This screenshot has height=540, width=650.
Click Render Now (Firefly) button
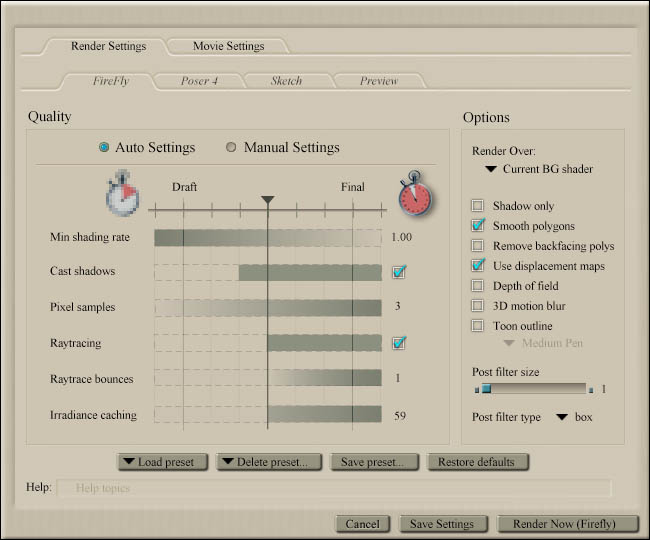567,524
